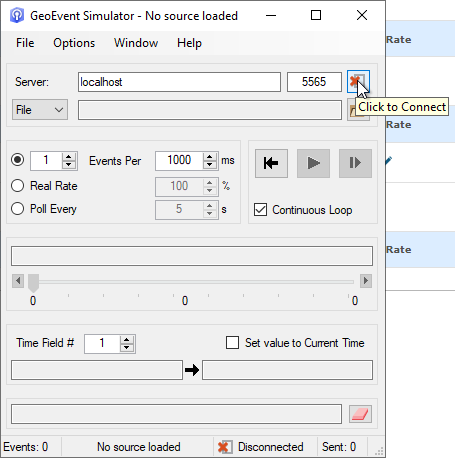This screenshot has height=461, width=455.
Task: Open the File menu
Action: coord(25,43)
